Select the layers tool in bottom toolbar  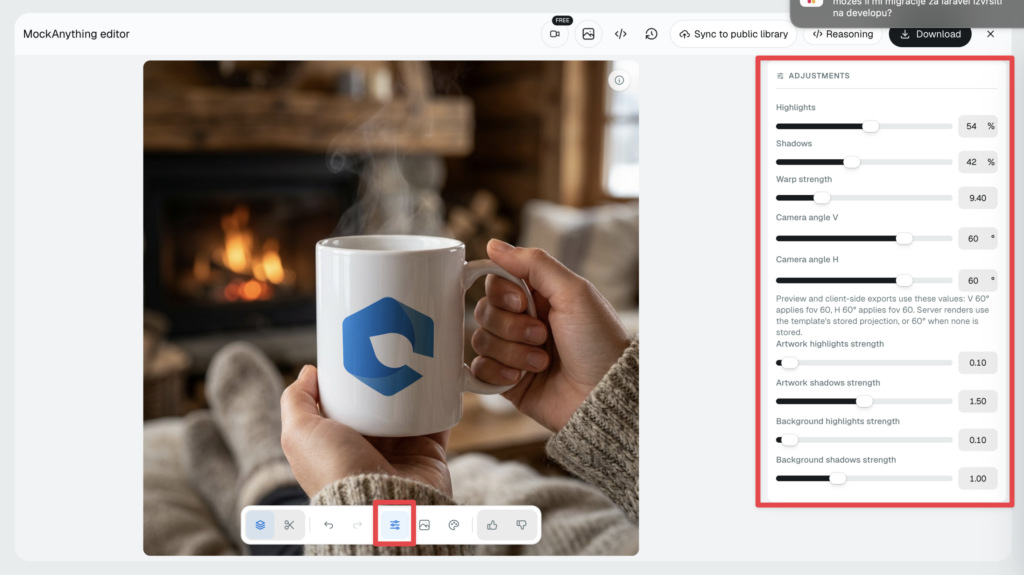pyautogui.click(x=260, y=525)
